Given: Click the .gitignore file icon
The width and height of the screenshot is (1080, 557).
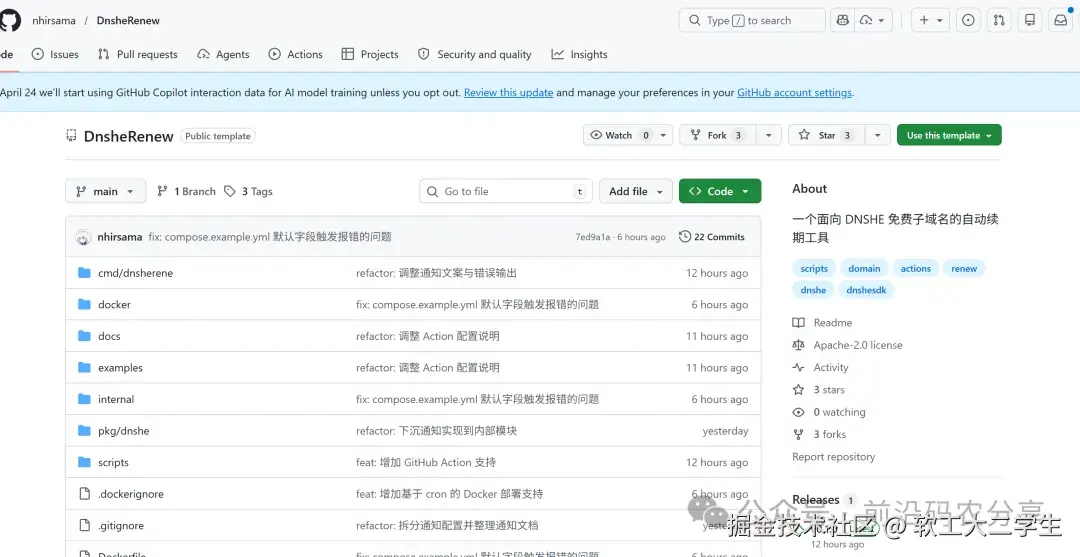Looking at the screenshot, I should 84,525.
